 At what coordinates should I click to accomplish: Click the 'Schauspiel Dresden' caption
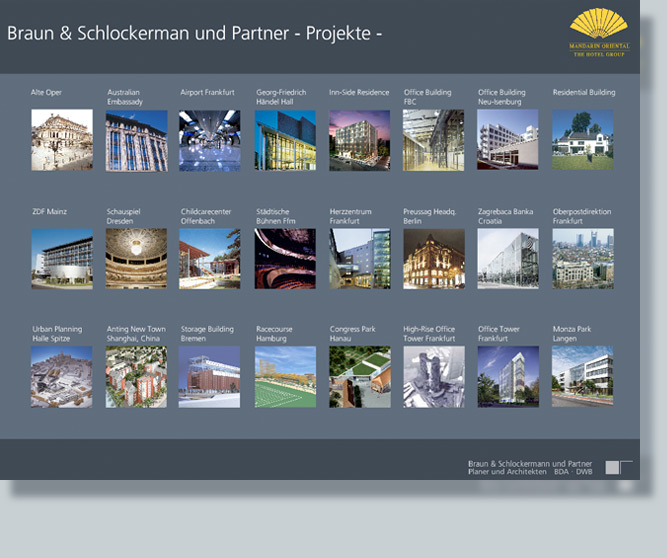[x=123, y=216]
